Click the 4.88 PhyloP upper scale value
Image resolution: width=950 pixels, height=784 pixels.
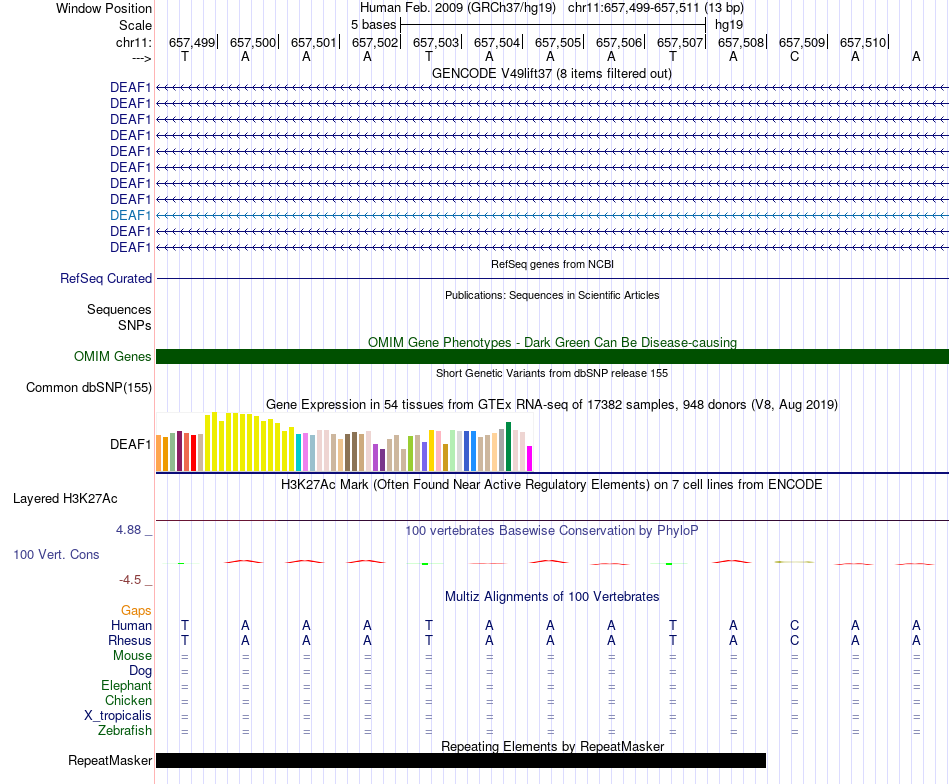coord(128,530)
